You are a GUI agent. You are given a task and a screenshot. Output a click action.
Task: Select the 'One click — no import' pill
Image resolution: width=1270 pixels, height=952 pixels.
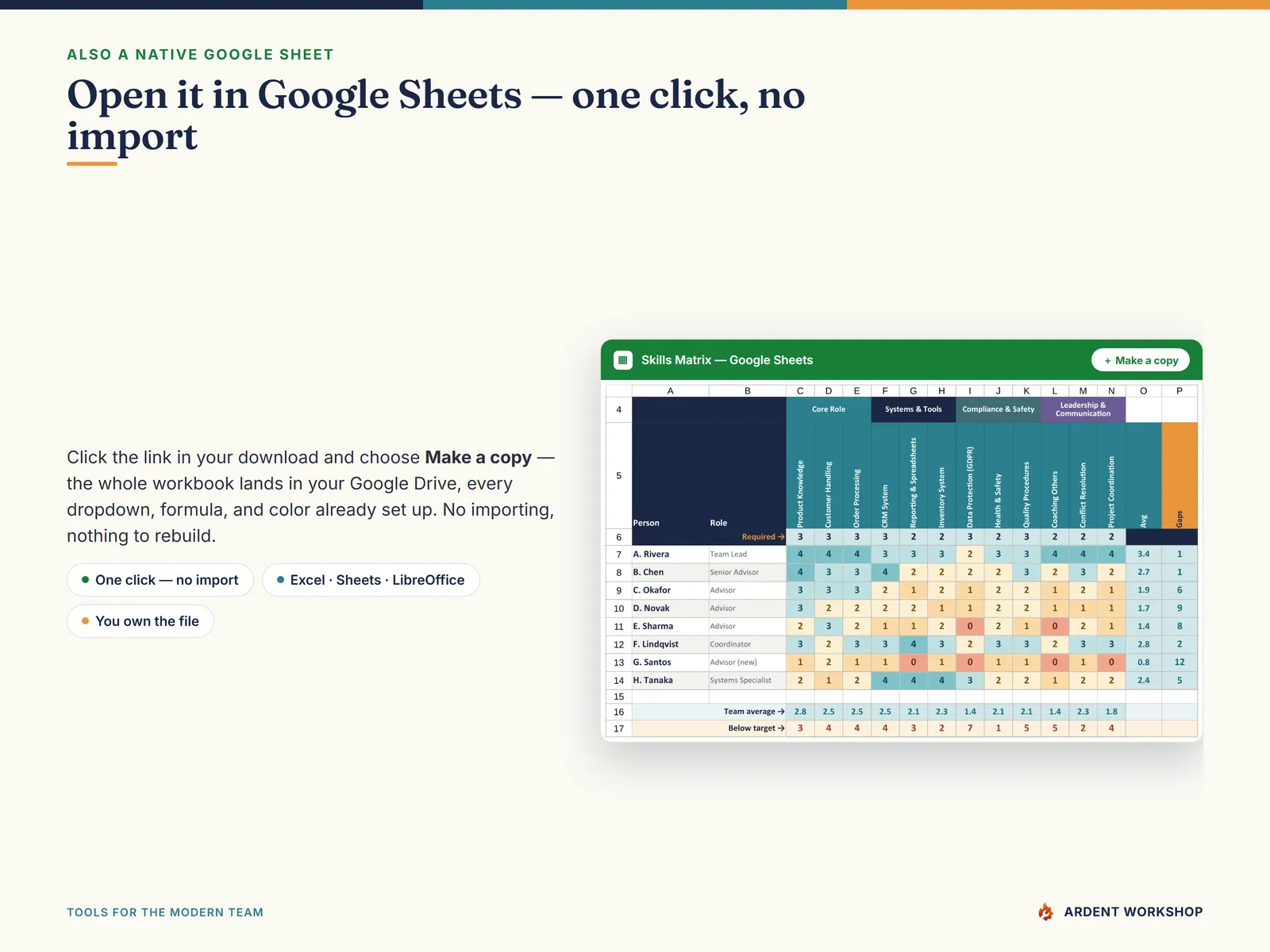click(x=160, y=580)
